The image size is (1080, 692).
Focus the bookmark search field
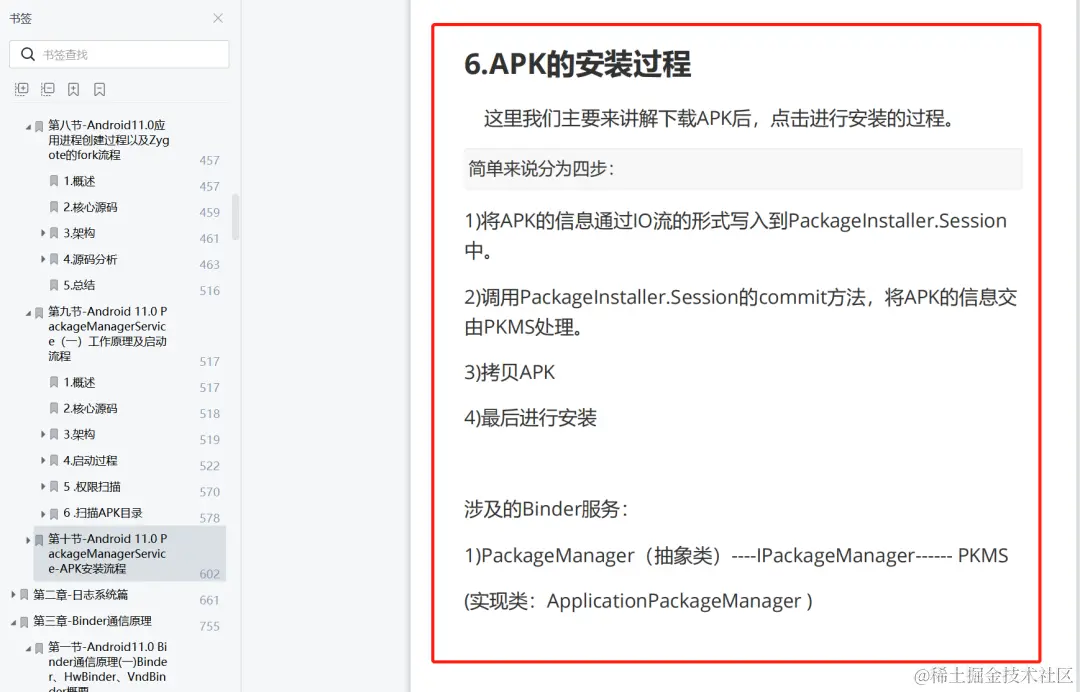119,54
